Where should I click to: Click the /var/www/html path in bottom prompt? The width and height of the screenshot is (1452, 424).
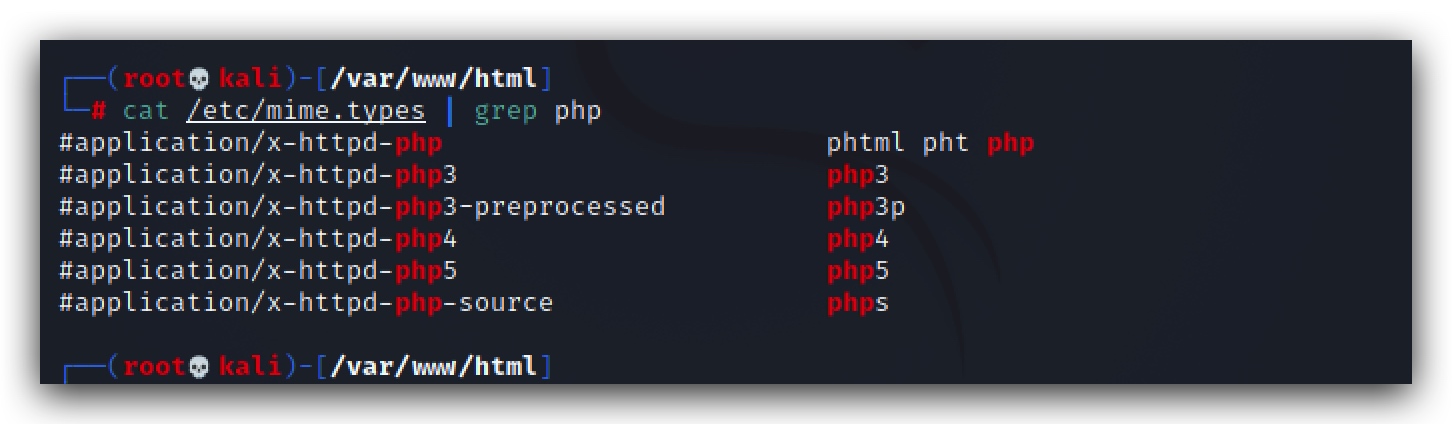coord(434,367)
